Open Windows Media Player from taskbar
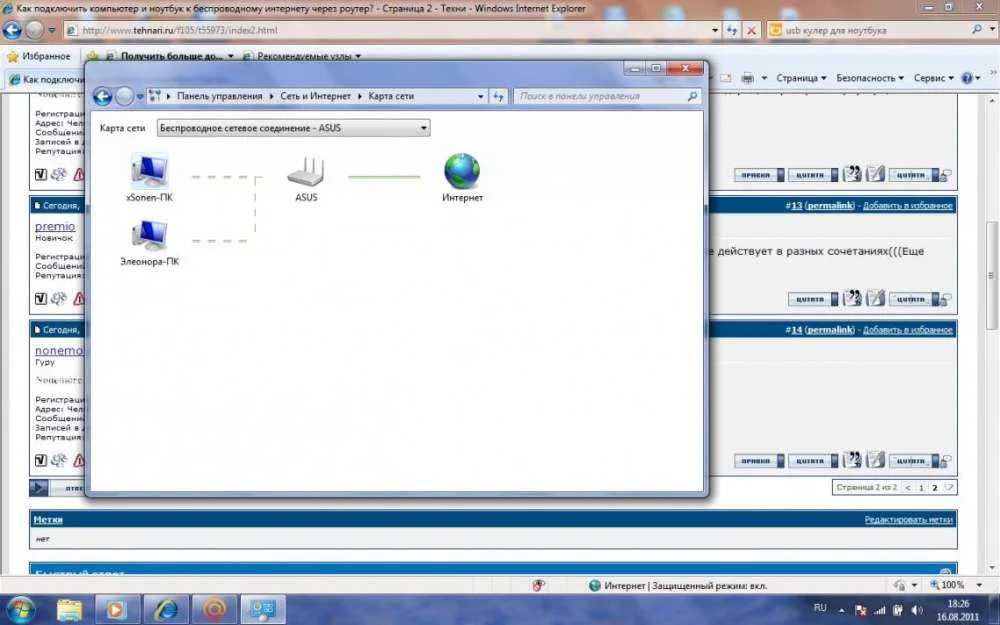 pos(117,610)
